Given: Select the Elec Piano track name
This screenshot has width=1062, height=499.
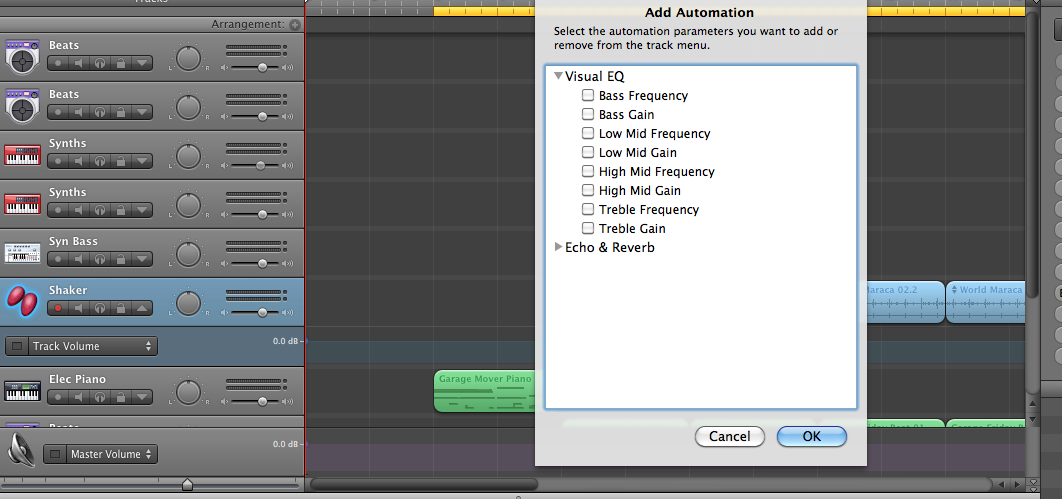Looking at the screenshot, I should pyautogui.click(x=77, y=379).
